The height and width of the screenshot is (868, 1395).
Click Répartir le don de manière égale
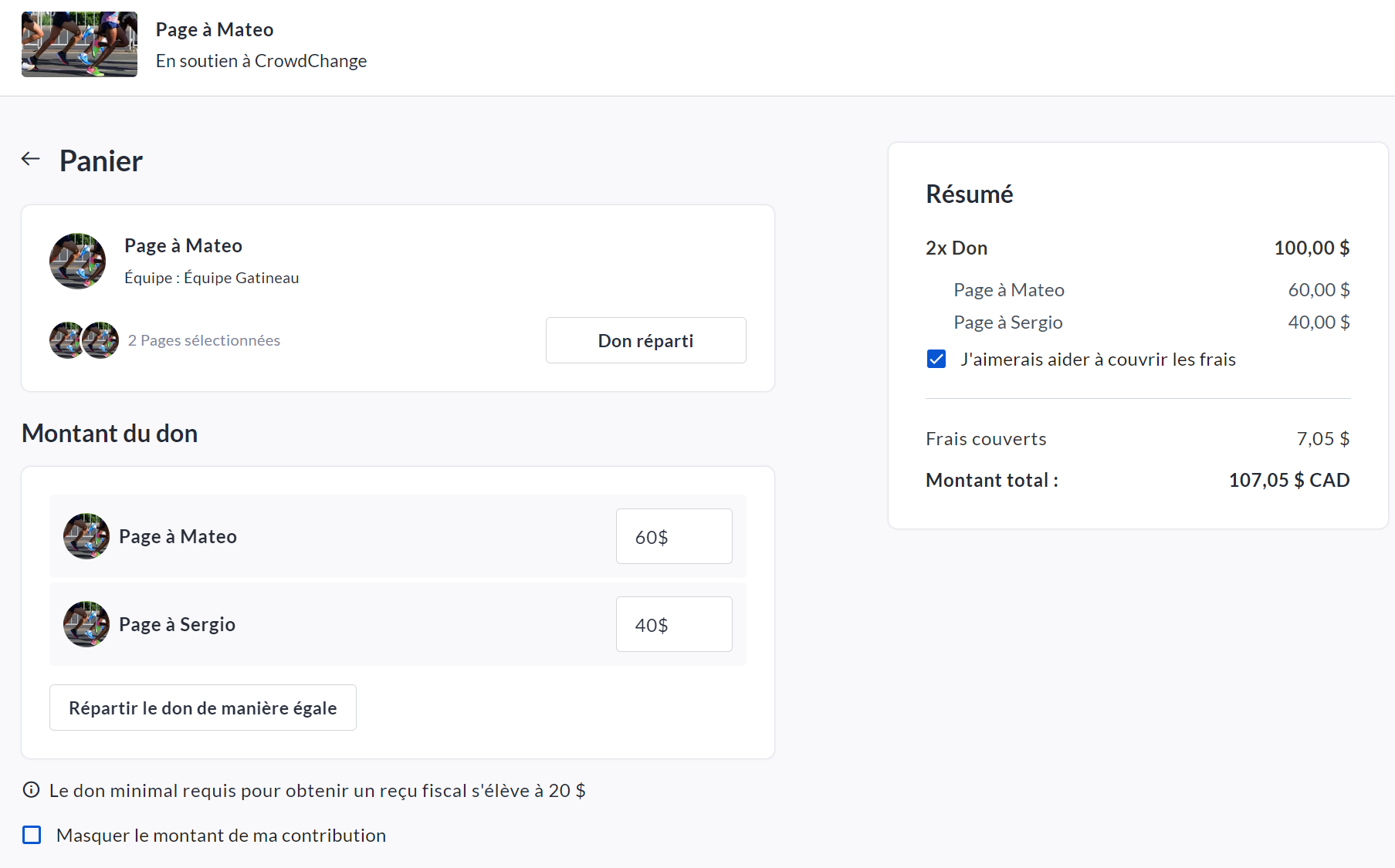tap(203, 708)
